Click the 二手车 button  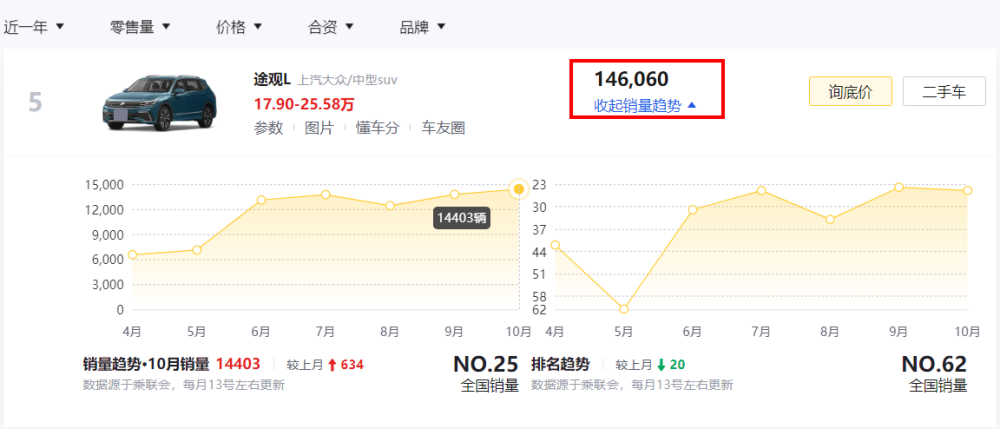click(945, 91)
